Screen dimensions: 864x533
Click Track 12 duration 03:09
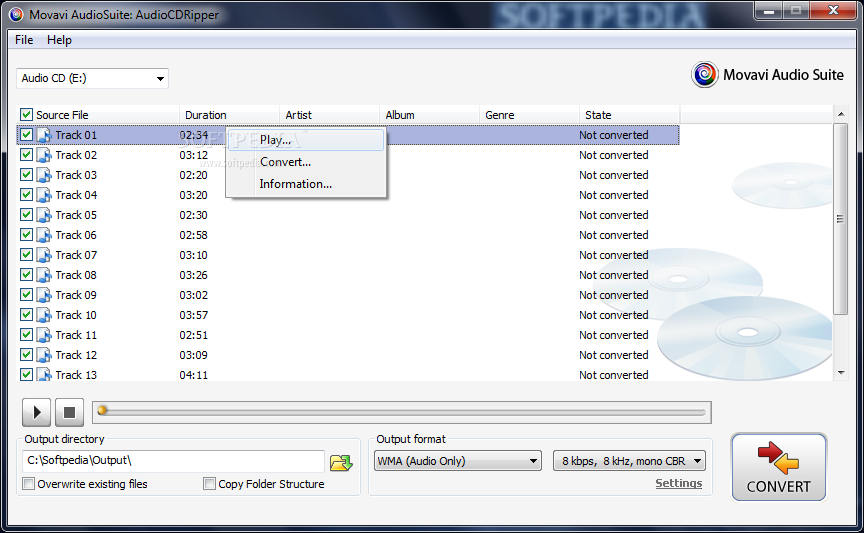click(x=193, y=355)
